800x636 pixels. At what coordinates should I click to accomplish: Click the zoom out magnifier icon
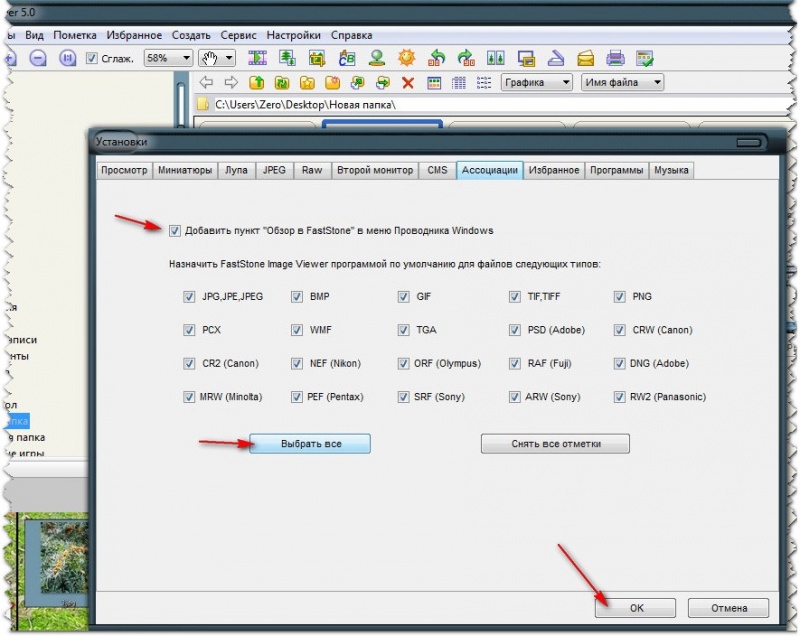click(38, 58)
